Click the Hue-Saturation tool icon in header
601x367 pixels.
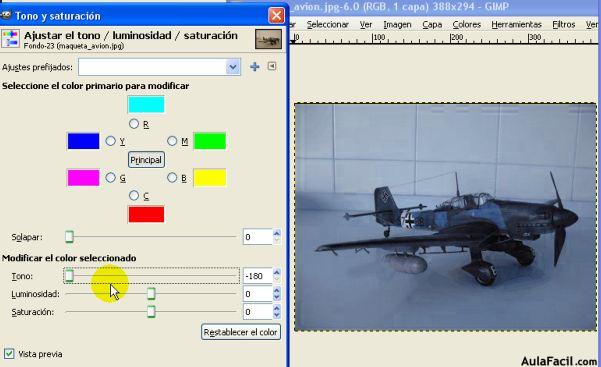(x=10, y=39)
